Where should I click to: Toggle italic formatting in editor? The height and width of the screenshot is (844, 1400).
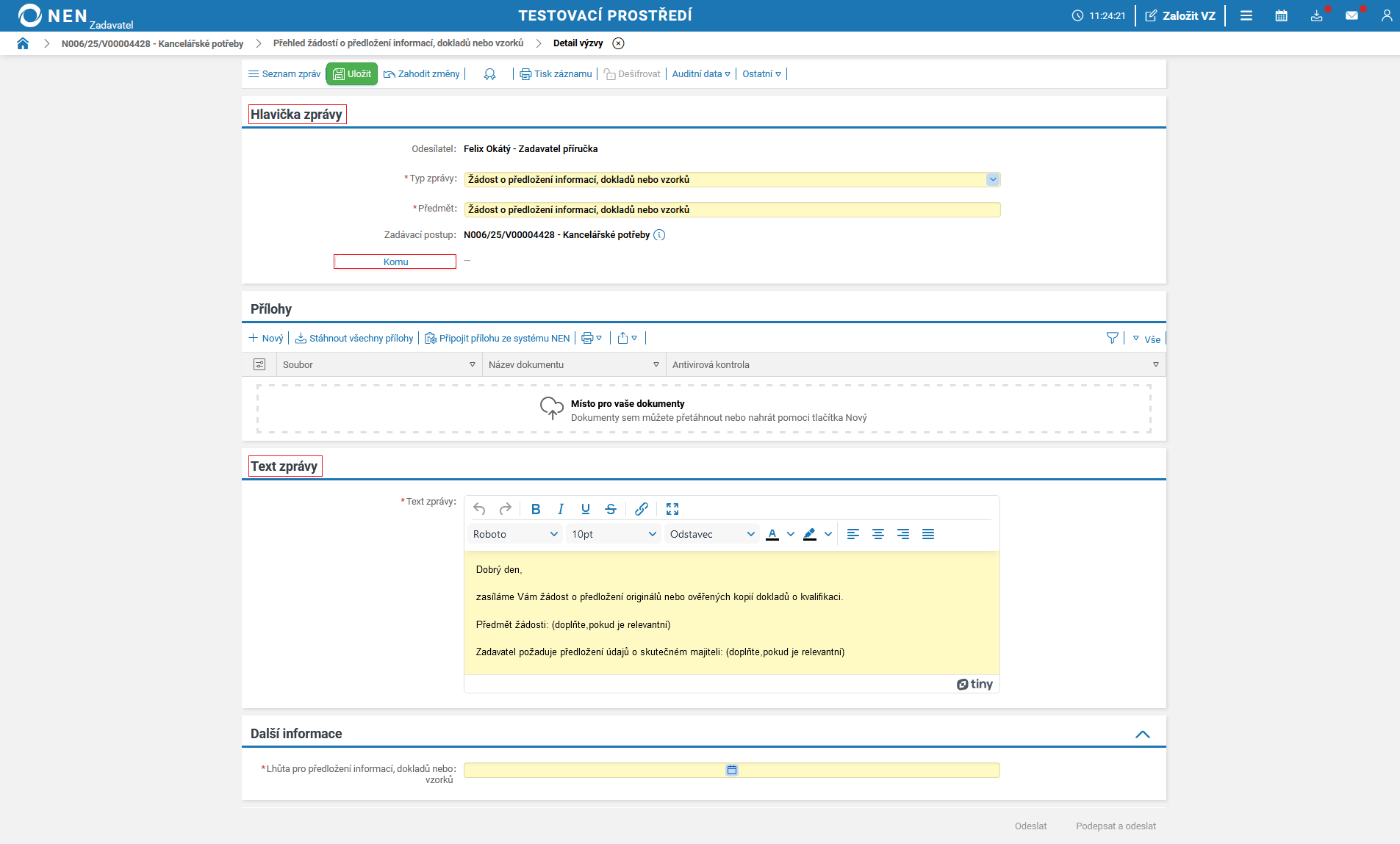[561, 509]
